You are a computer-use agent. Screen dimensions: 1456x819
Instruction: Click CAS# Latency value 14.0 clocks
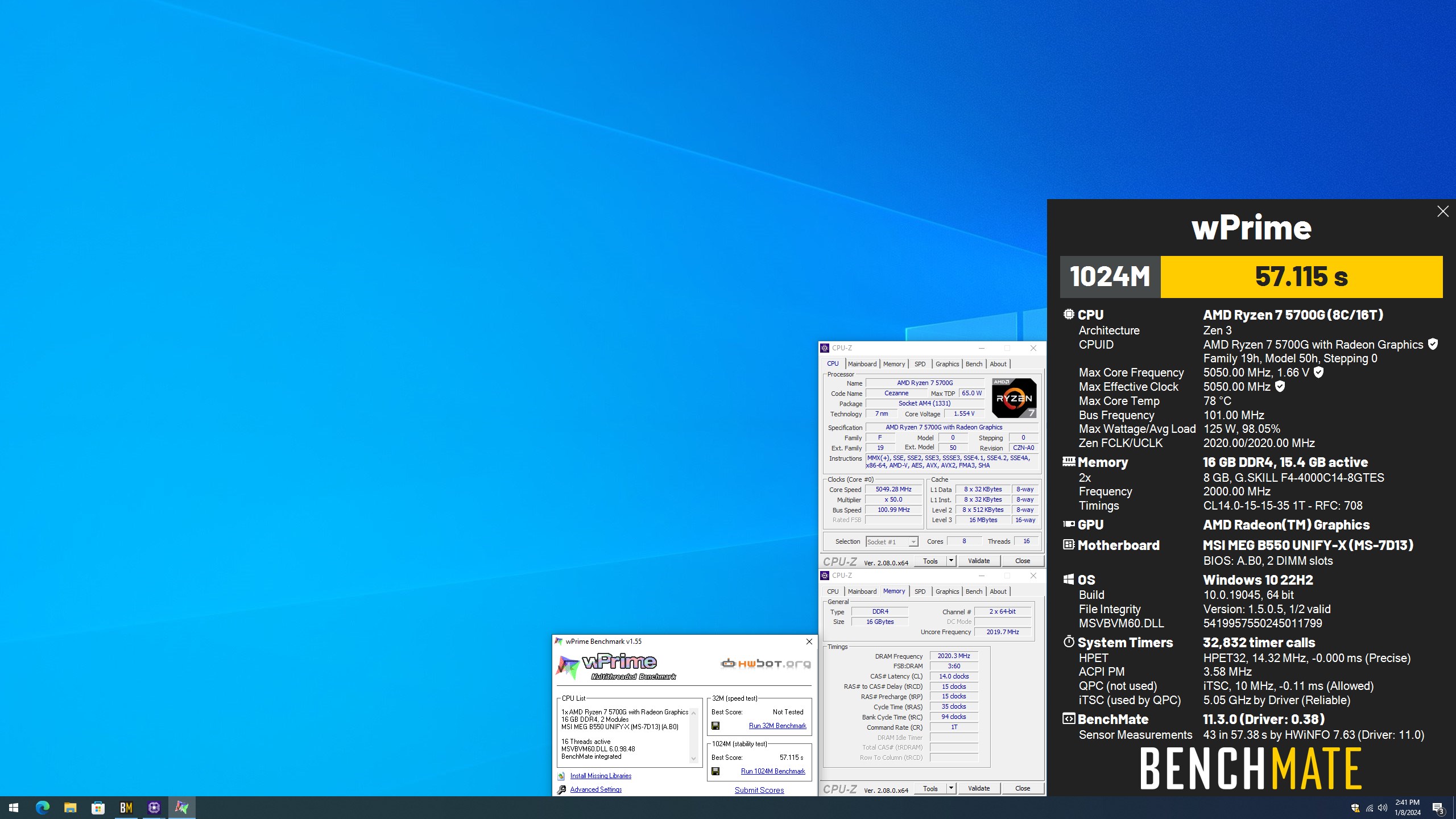click(954, 676)
